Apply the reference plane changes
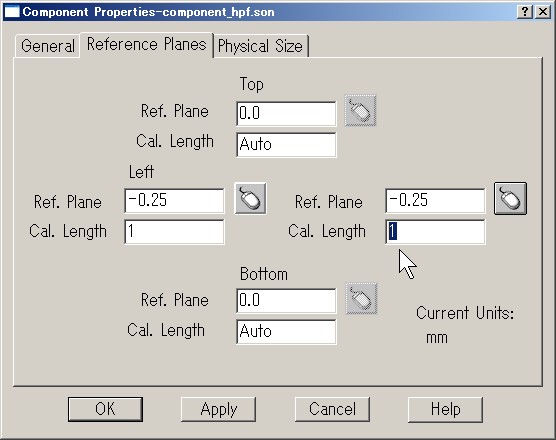 218,409
